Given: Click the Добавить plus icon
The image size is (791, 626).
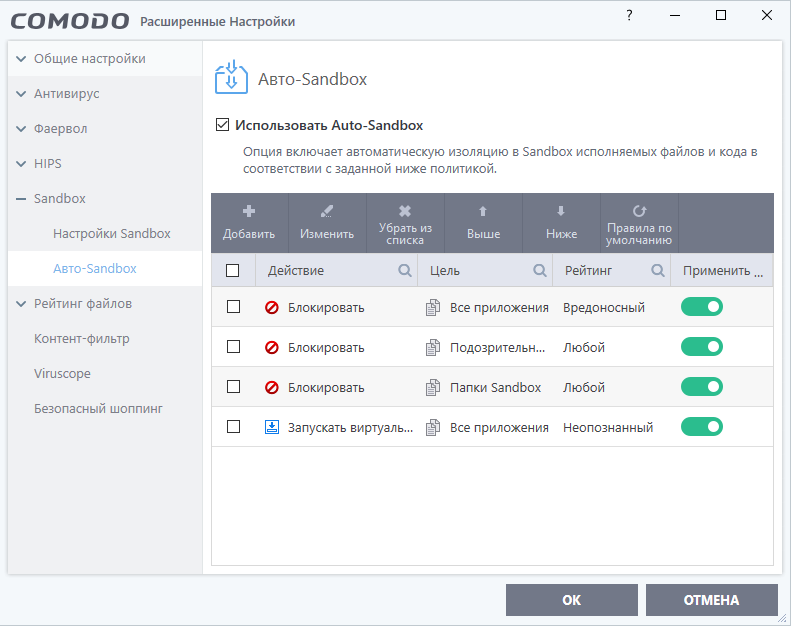Looking at the screenshot, I should click(249, 211).
